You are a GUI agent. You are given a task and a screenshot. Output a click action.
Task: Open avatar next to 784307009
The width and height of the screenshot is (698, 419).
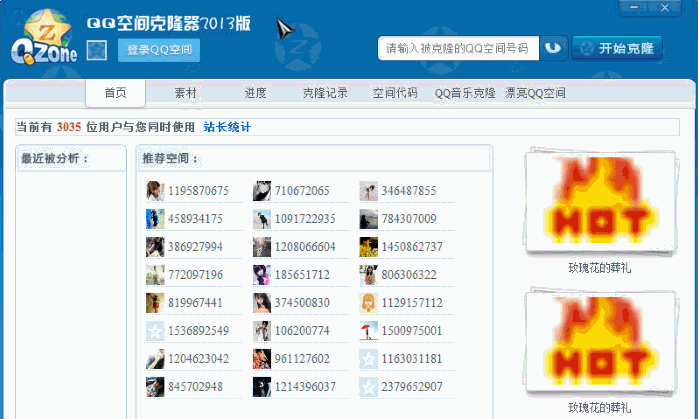click(369, 219)
